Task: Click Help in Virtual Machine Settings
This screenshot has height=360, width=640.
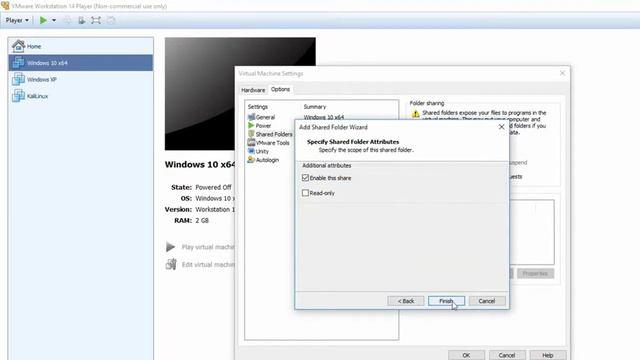Action: pos(547,355)
